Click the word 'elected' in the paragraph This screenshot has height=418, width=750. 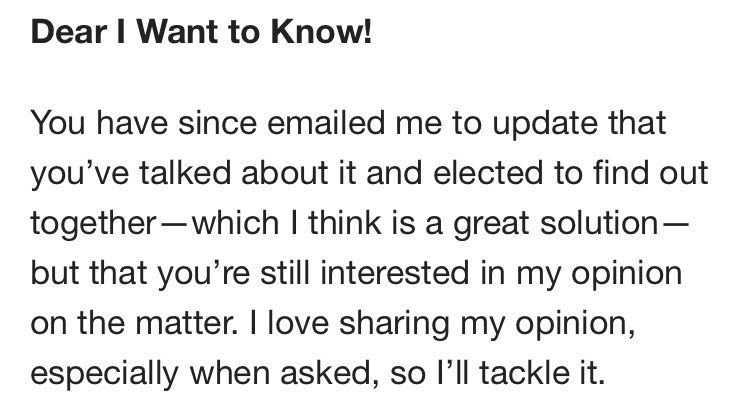488,173
